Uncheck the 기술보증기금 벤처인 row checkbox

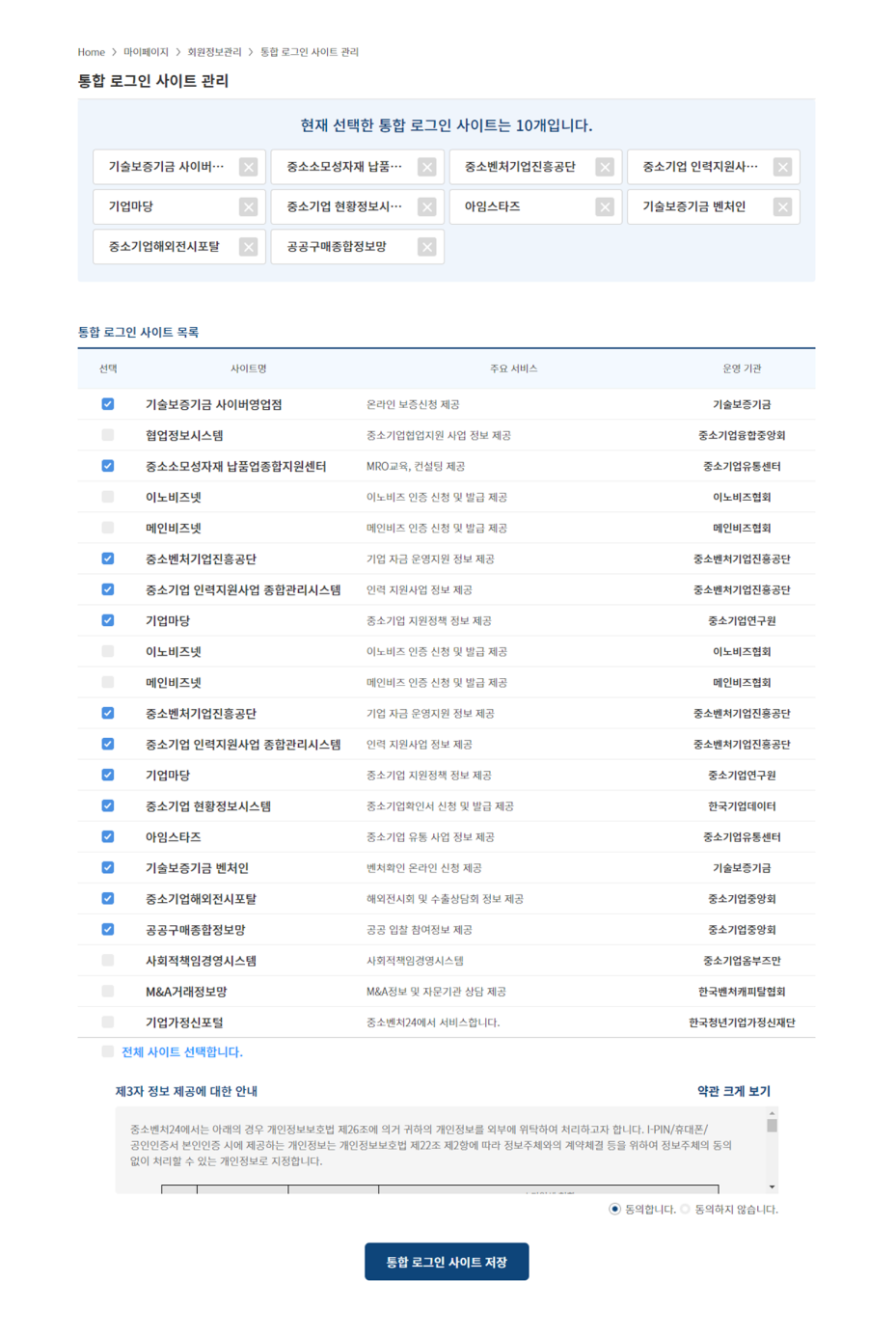tap(108, 867)
